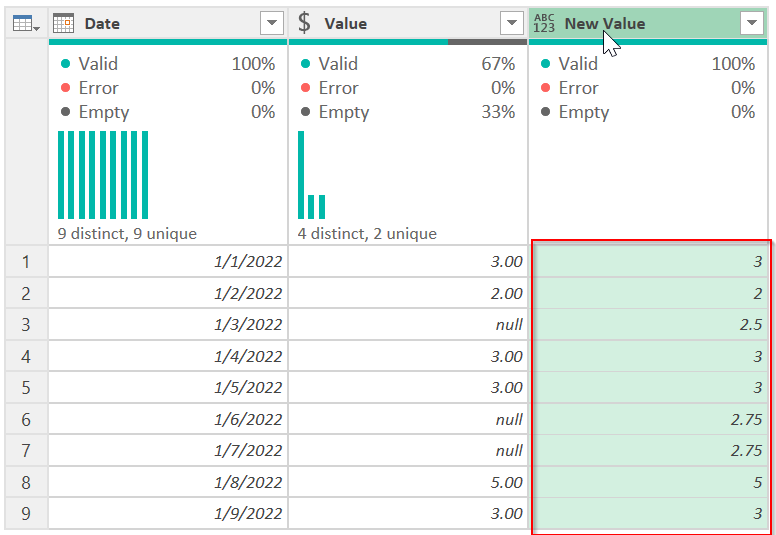776x535 pixels.
Task: Select row number 9
Action: click(26, 513)
